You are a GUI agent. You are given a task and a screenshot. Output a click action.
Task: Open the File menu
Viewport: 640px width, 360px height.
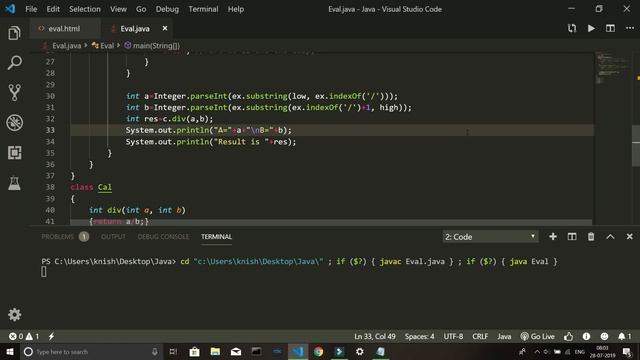coord(31,9)
